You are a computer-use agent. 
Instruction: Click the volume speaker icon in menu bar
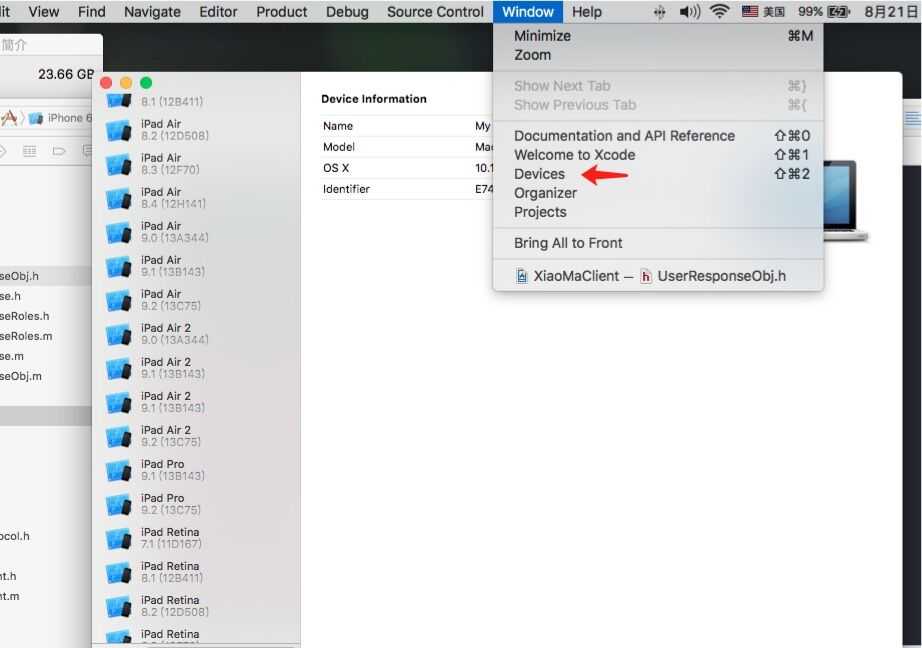(689, 12)
